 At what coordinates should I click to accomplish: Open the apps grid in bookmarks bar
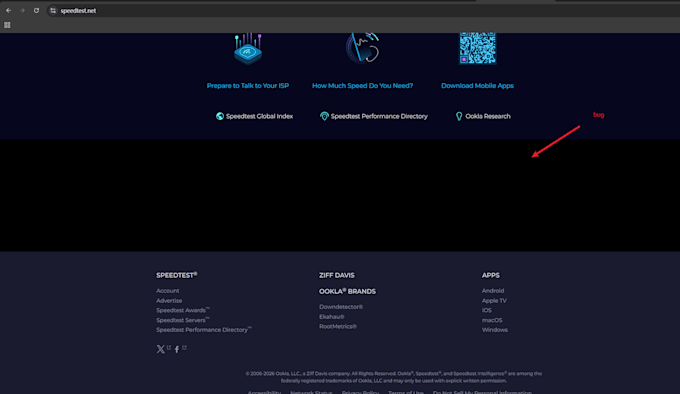point(7,25)
